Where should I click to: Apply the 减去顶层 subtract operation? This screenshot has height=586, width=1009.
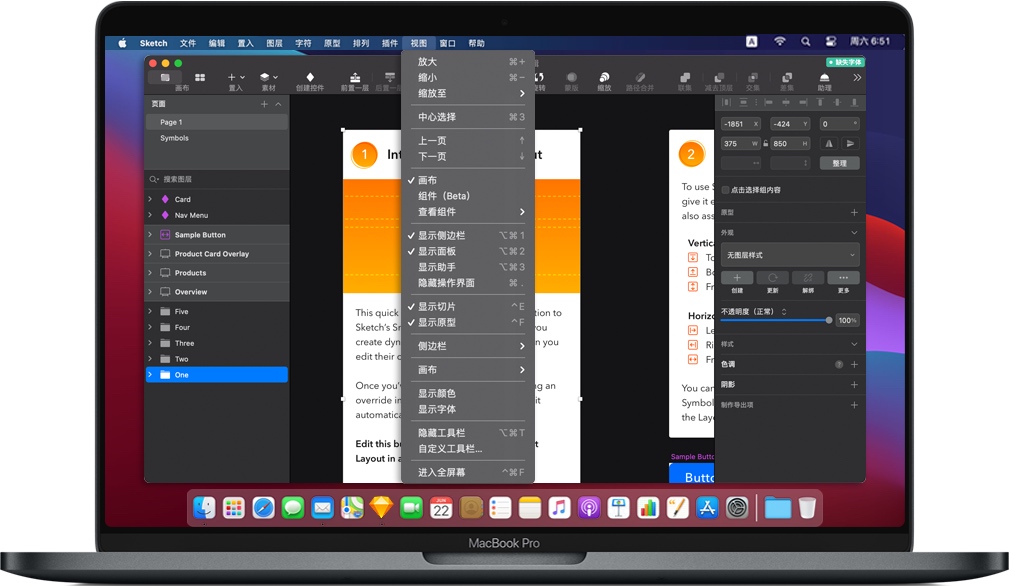[719, 77]
